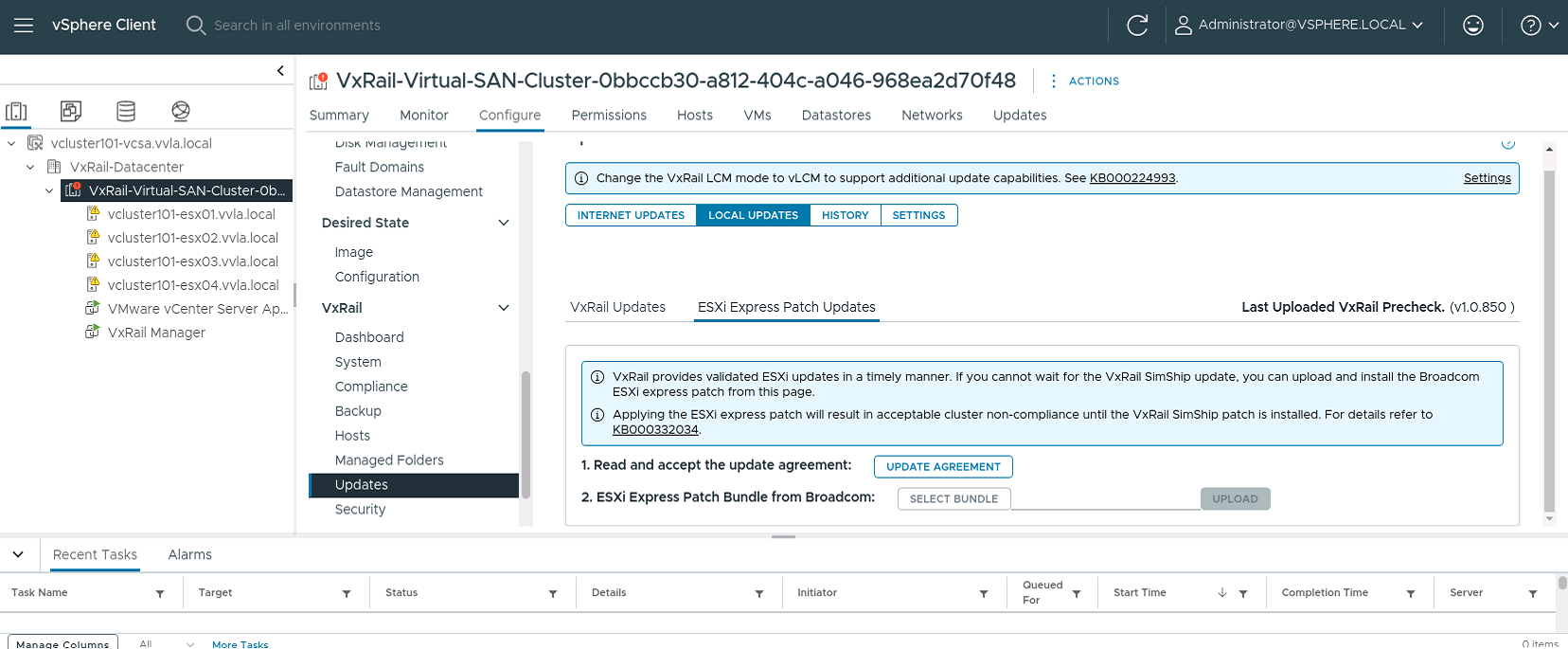Collapse the VxRail-Datacenter tree node
The width and height of the screenshot is (1568, 649).
(31, 167)
